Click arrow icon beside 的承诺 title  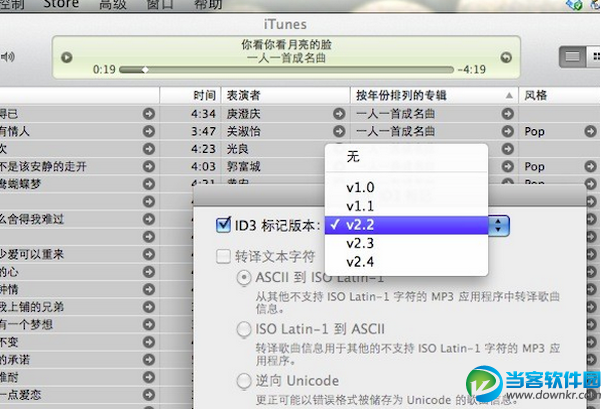[149, 359]
